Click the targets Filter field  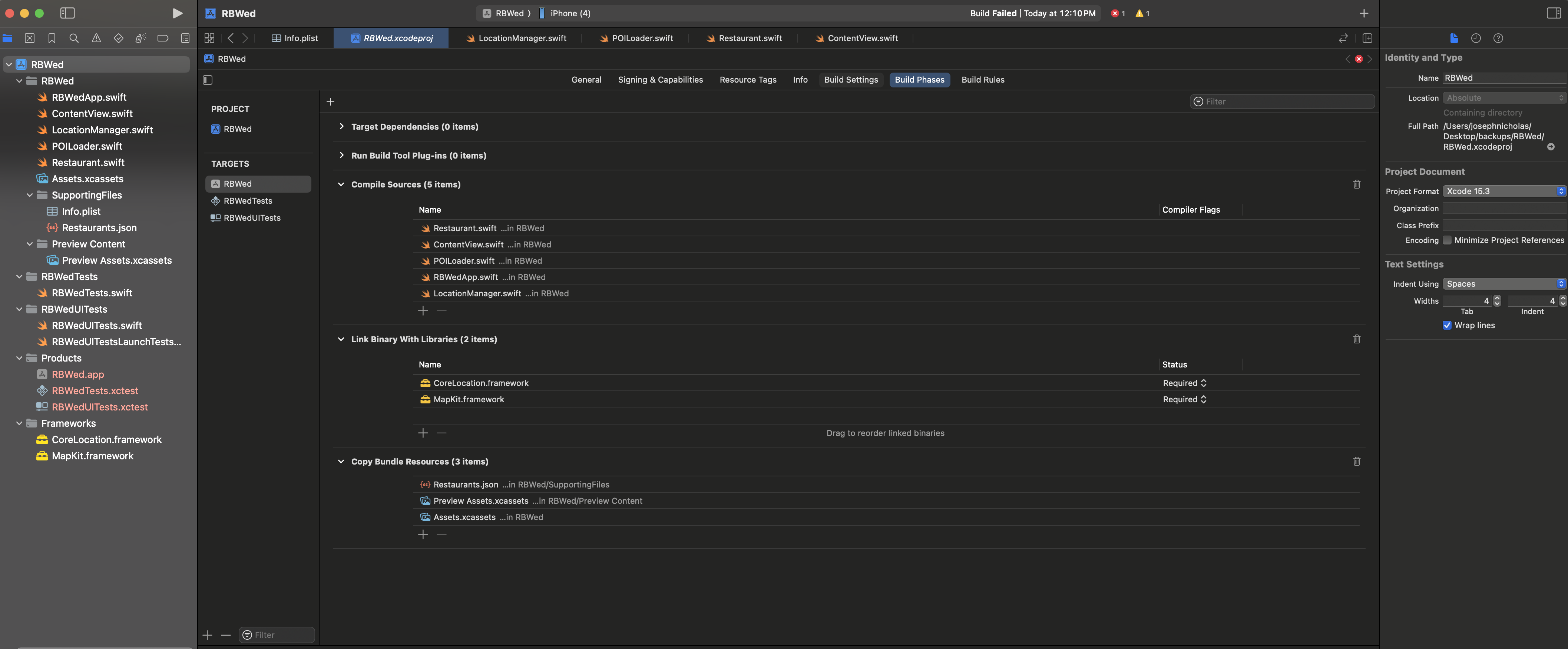277,635
